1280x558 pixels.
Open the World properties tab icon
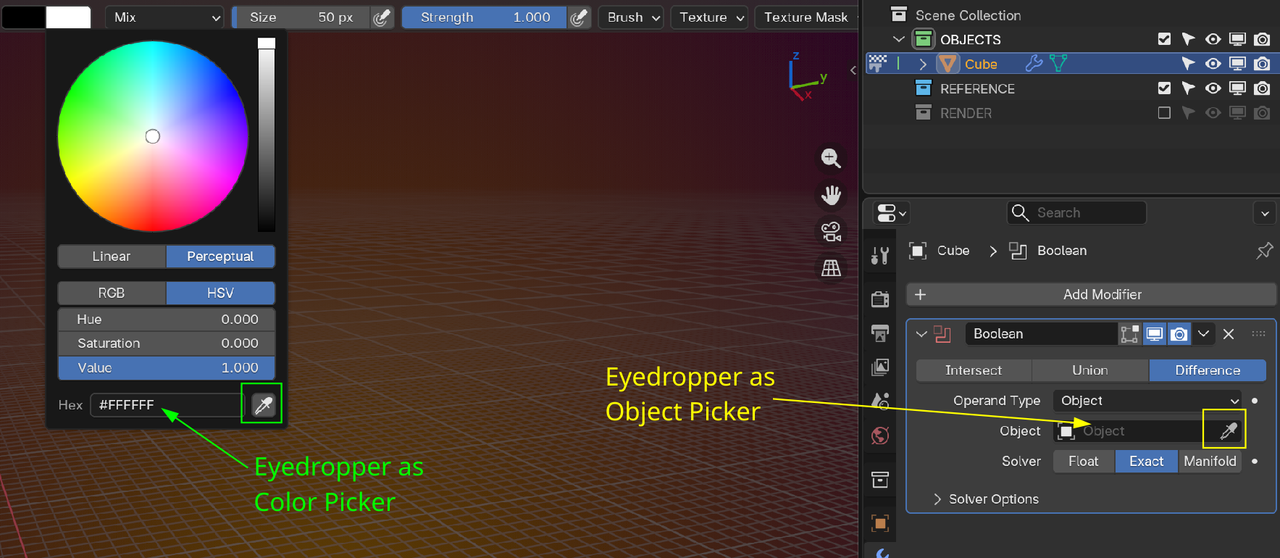[880, 435]
